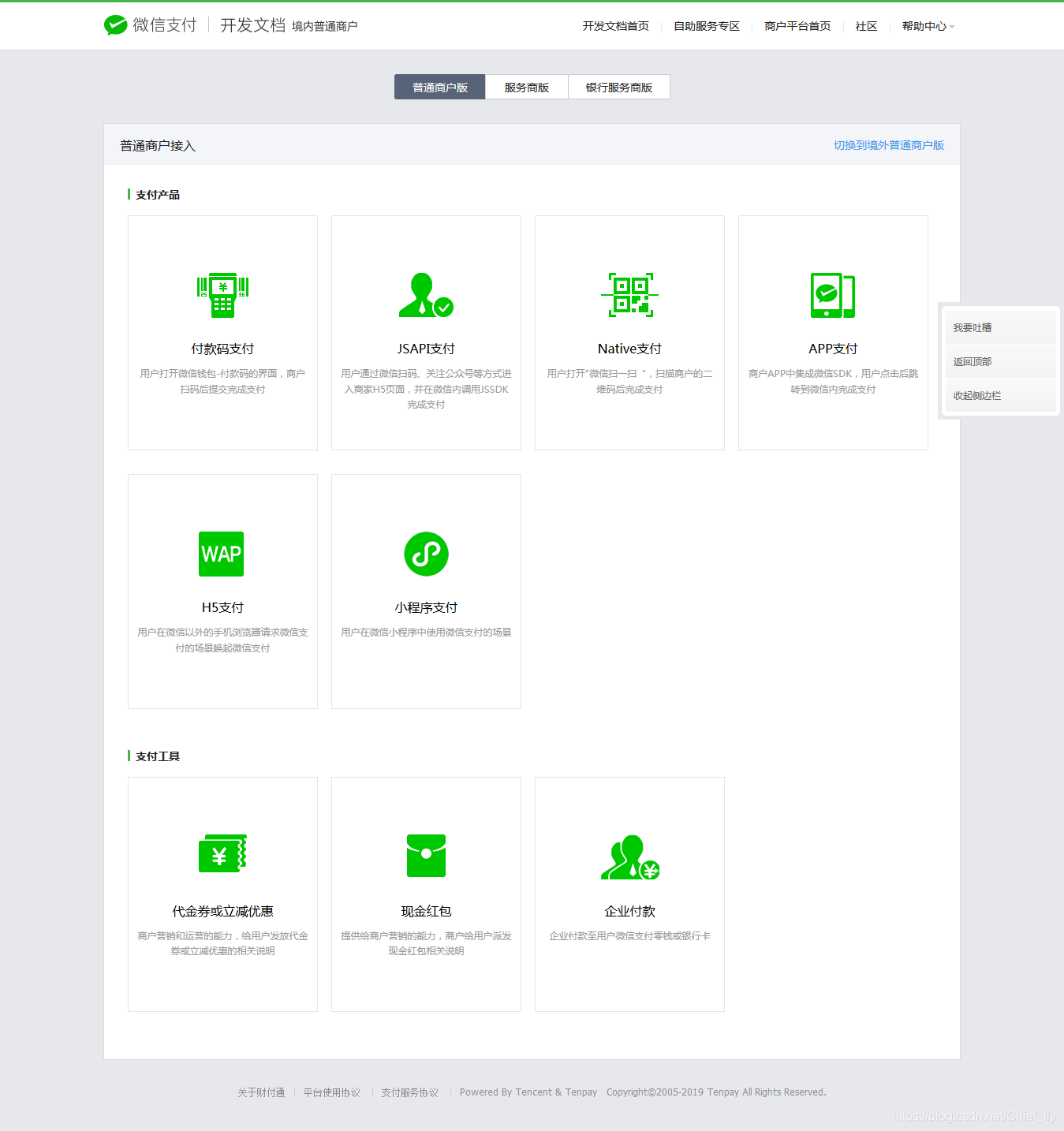This screenshot has height=1131, width=1064.
Task: Open the 企业付款 title link
Action: [x=629, y=911]
